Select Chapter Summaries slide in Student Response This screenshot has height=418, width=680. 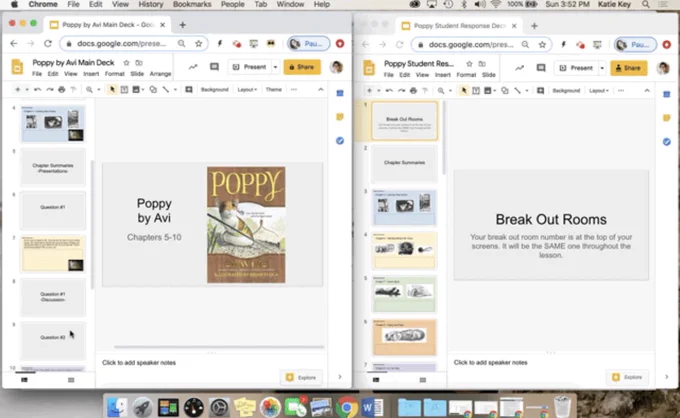(404, 164)
